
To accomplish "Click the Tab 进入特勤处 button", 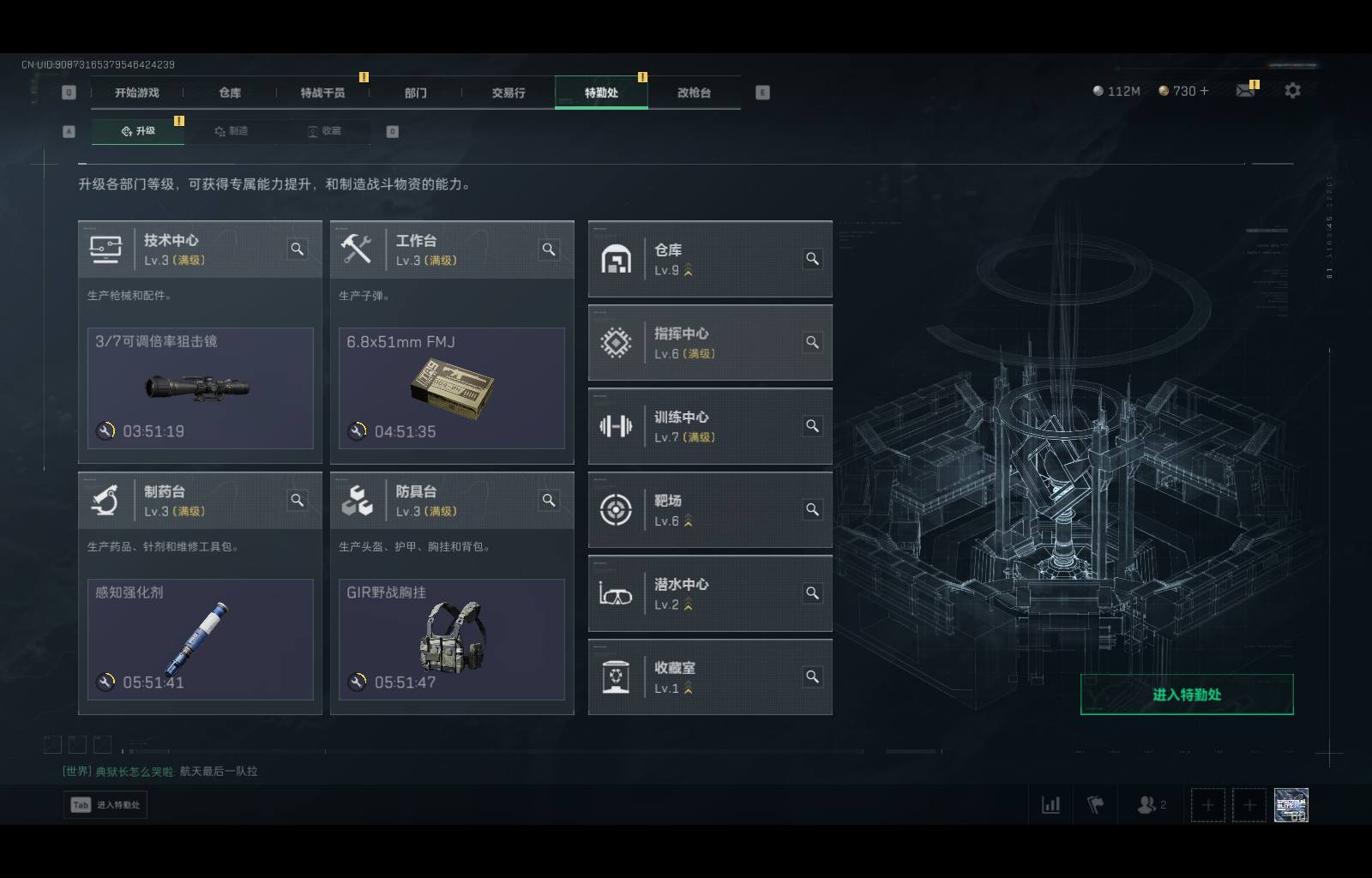I will (x=105, y=805).
